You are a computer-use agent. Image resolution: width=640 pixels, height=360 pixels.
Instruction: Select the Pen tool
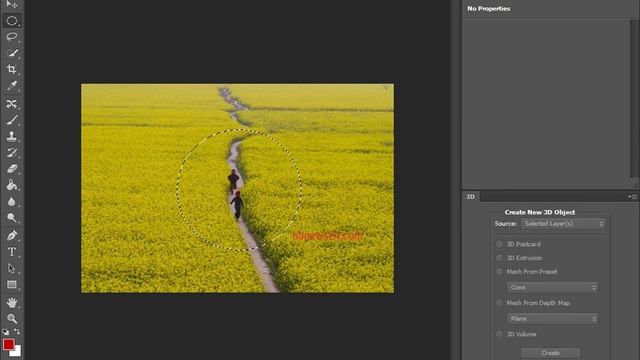click(12, 236)
